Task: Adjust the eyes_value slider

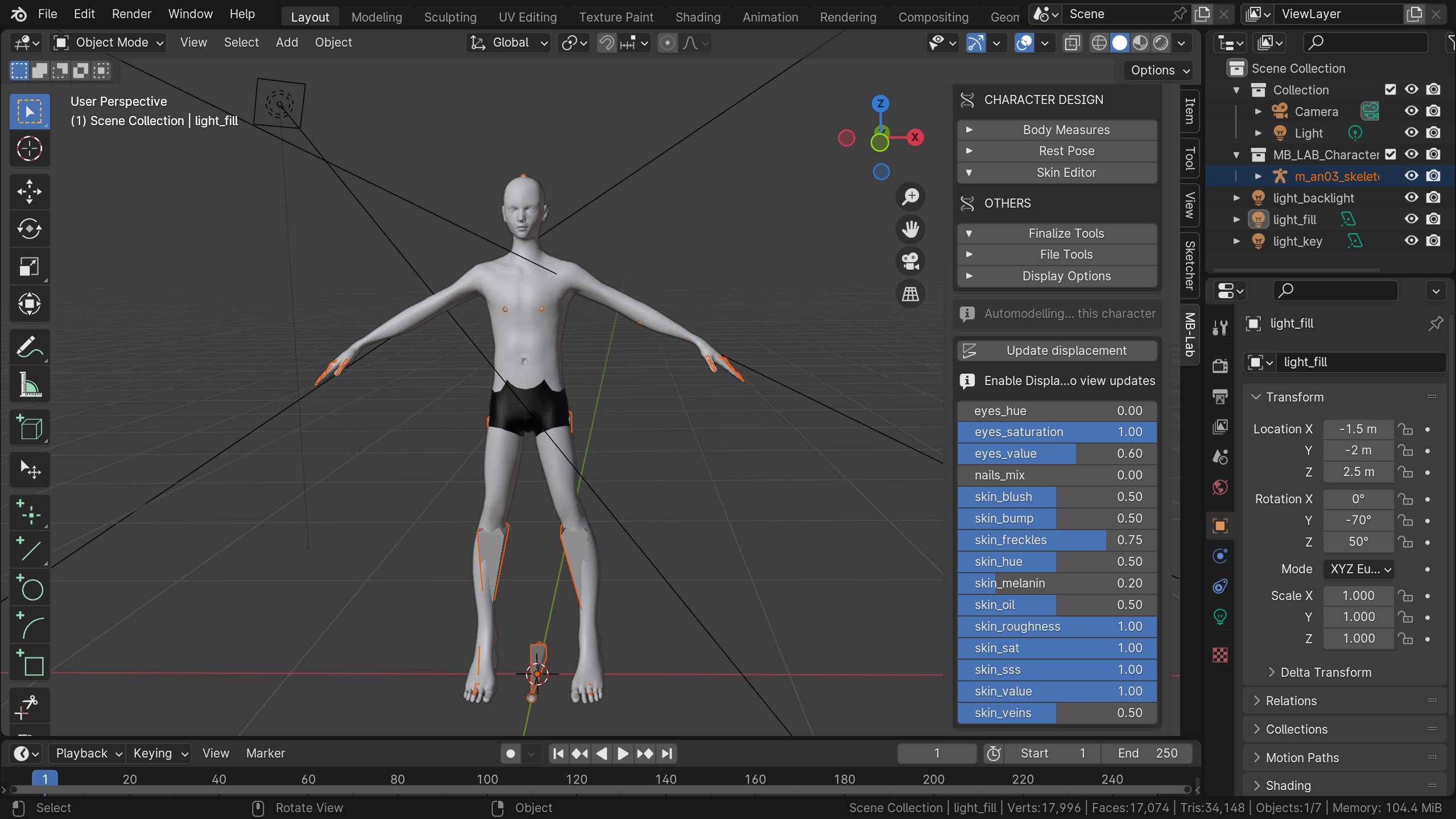Action: pos(1057,453)
